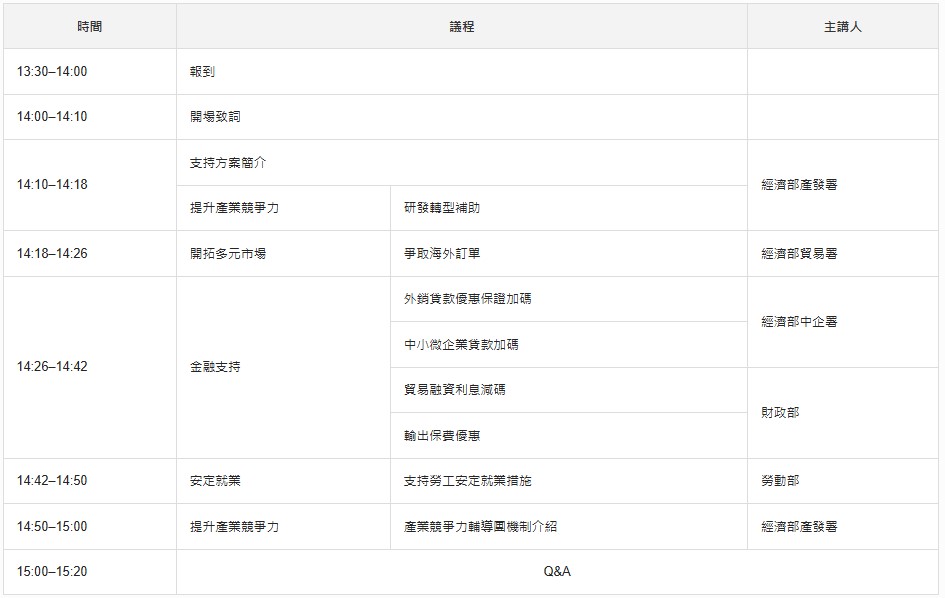Screen dimensions: 945x598
Task: Click the 財政部 speaker cell
Action: pyautogui.click(x=780, y=412)
